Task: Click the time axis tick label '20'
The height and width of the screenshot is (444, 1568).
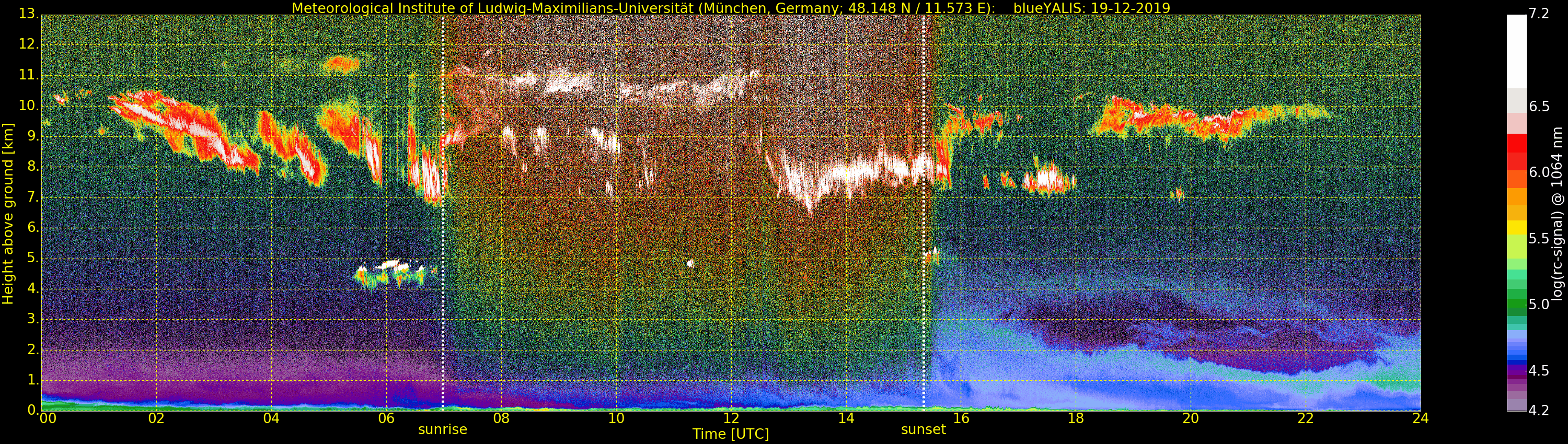Action: (1191, 418)
